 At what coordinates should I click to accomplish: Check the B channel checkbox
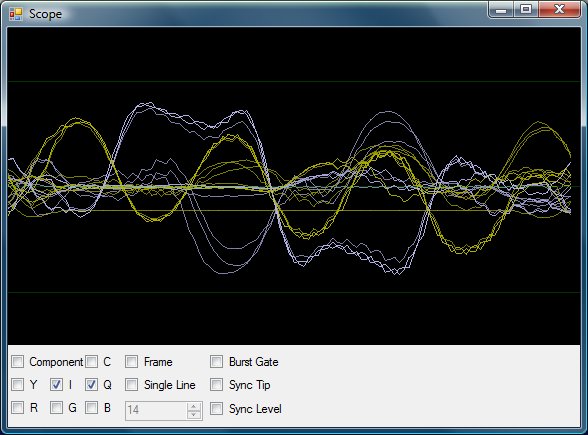point(91,408)
